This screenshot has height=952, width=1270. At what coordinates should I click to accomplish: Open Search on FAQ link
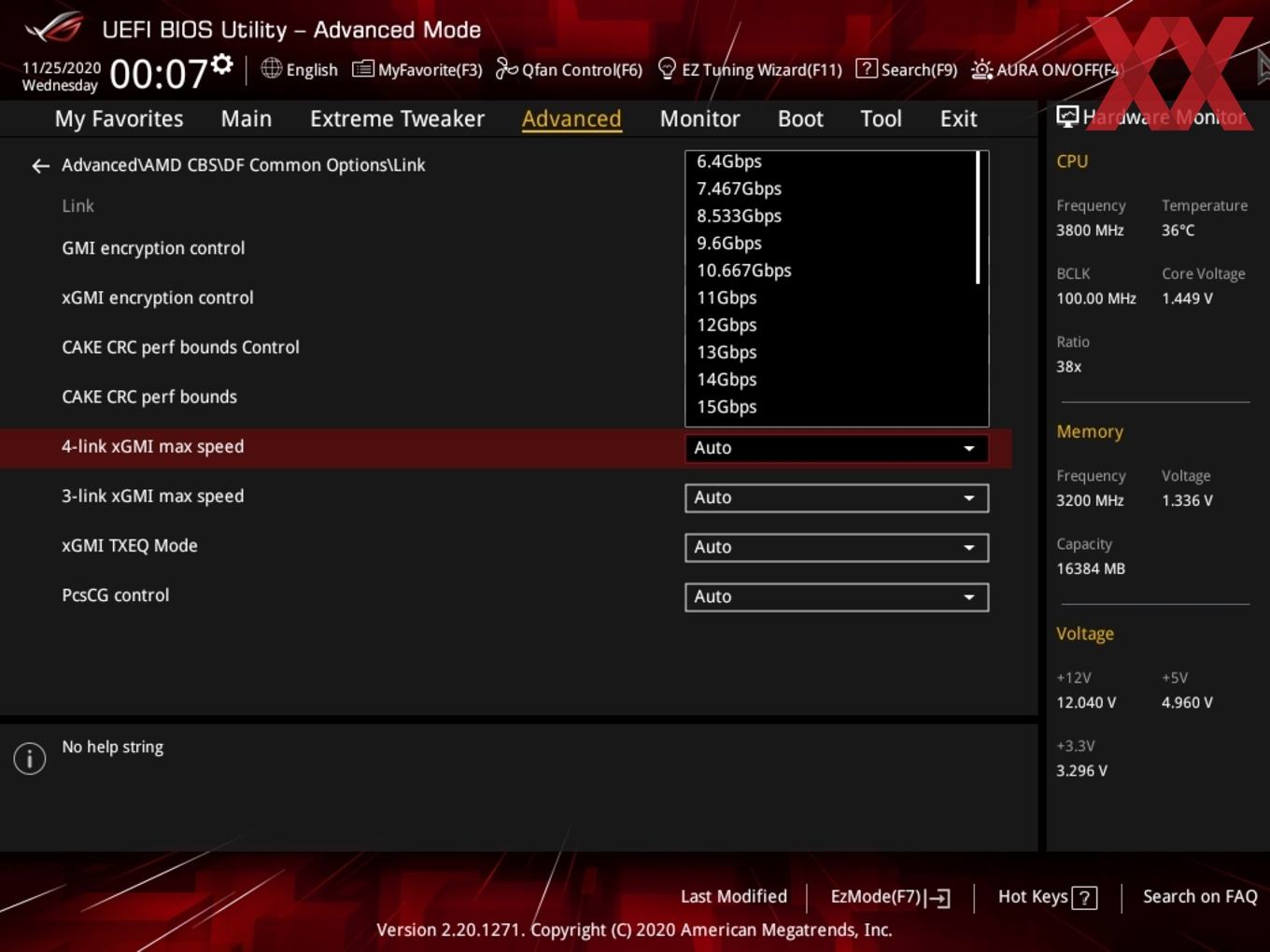(x=1200, y=897)
